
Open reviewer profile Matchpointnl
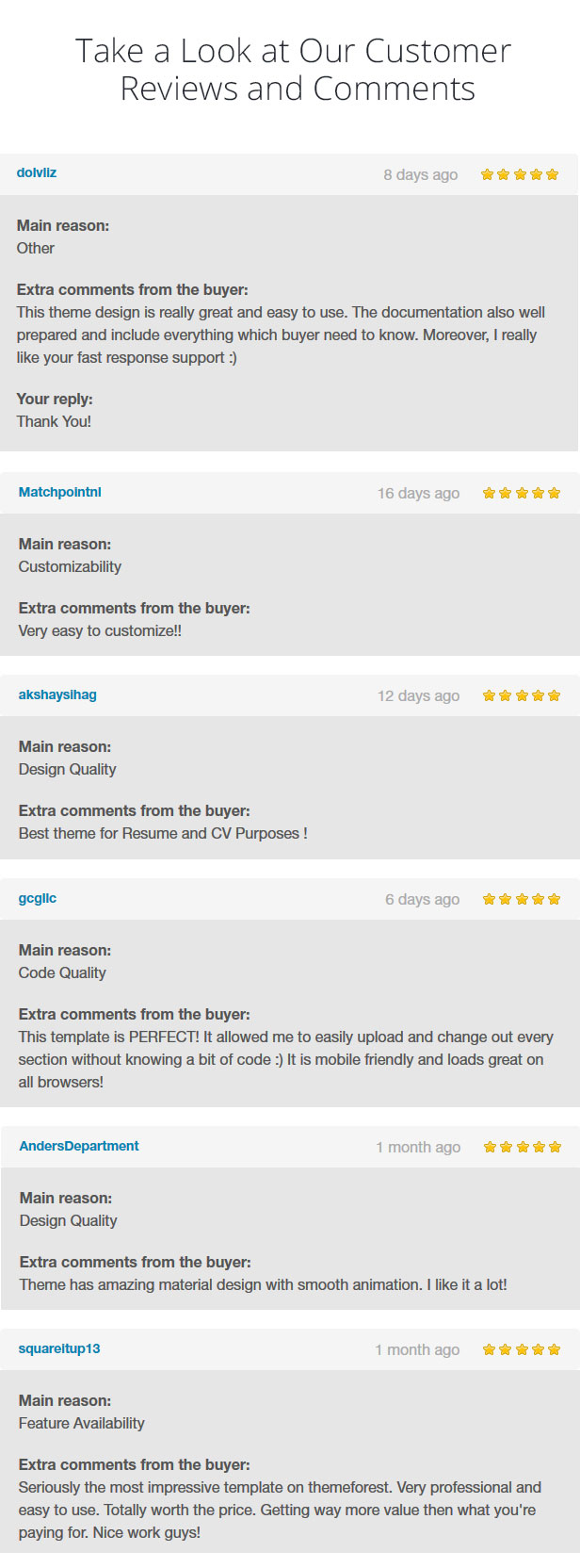click(60, 492)
